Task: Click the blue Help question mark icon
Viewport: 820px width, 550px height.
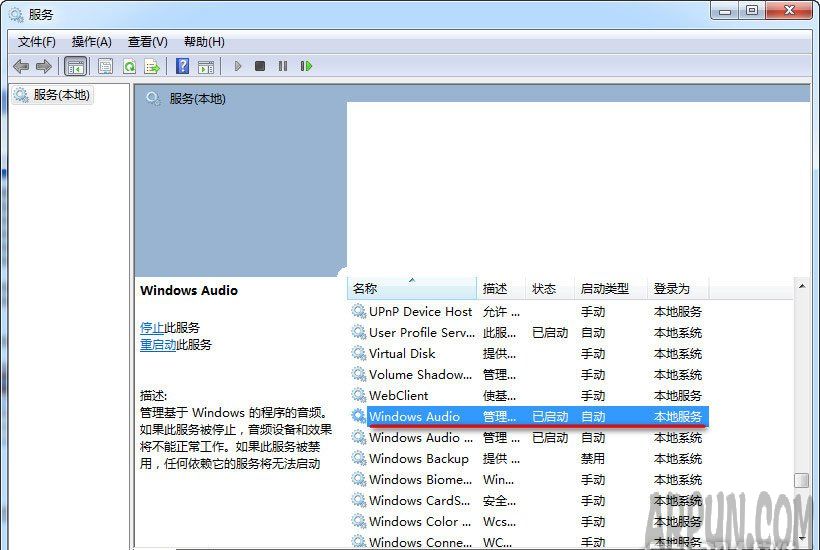Action: coord(182,66)
